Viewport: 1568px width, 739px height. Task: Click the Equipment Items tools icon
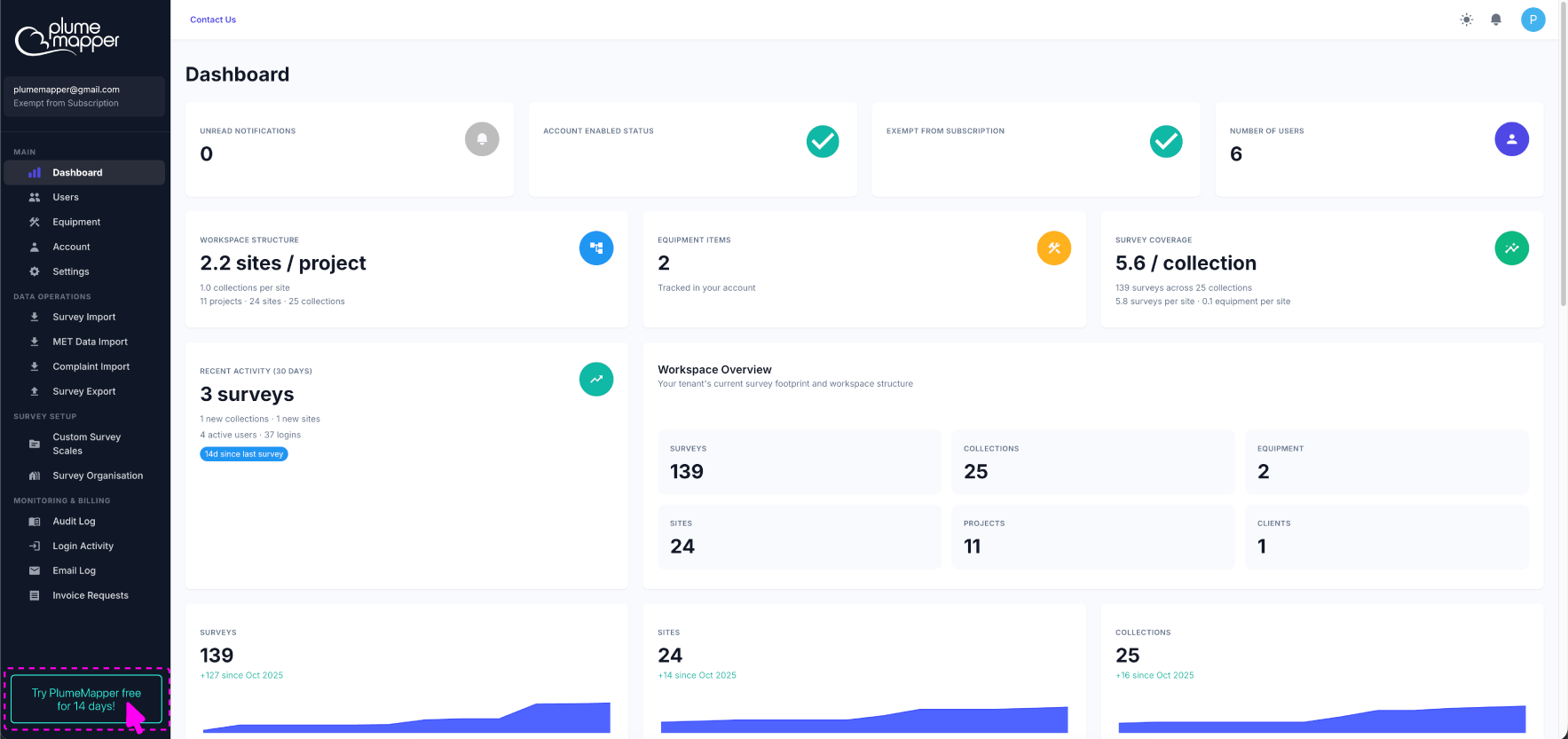(x=1054, y=248)
